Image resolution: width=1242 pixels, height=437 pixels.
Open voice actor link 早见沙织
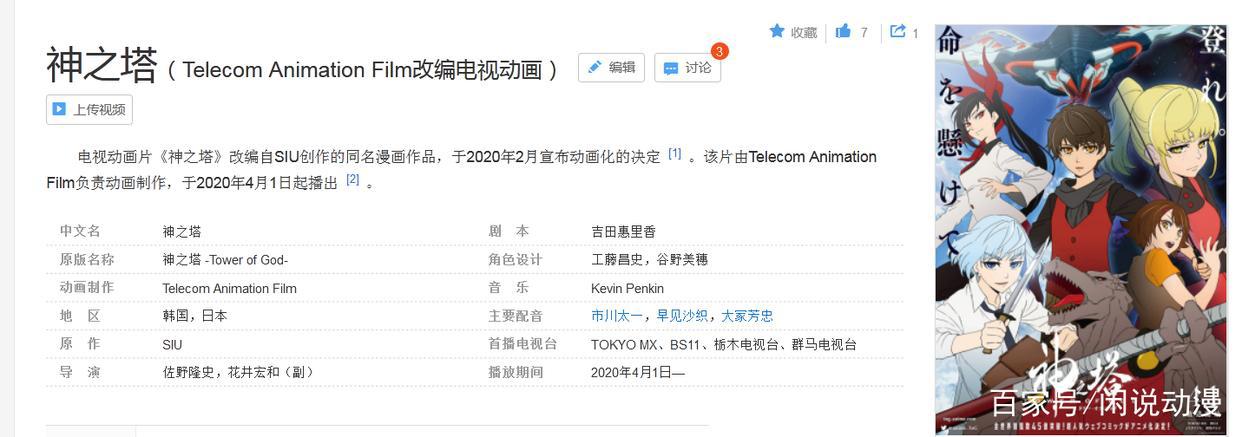pyautogui.click(x=684, y=316)
